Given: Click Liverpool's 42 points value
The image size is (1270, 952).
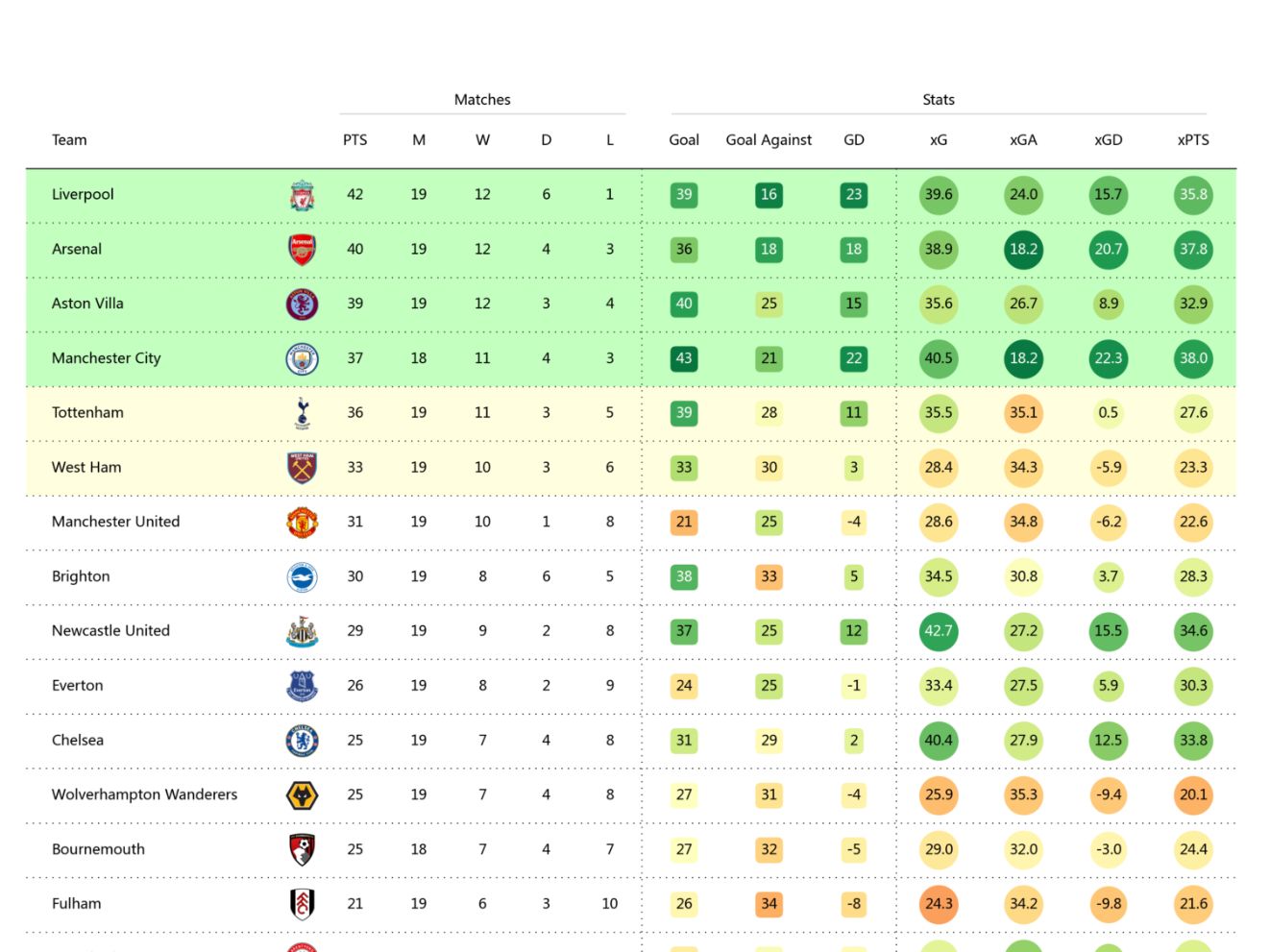Looking at the screenshot, I should pos(354,195).
